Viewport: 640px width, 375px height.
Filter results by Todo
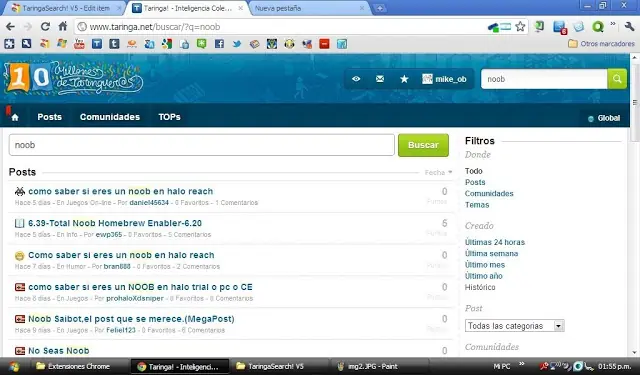[x=473, y=171]
